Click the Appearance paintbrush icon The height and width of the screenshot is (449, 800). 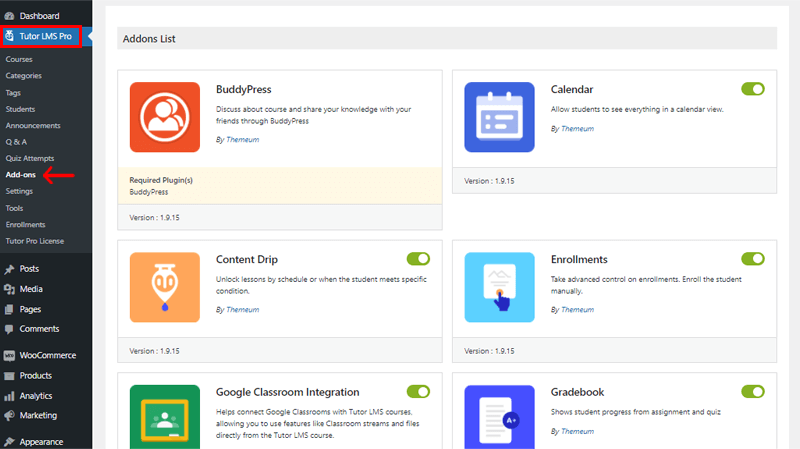tap(9, 442)
